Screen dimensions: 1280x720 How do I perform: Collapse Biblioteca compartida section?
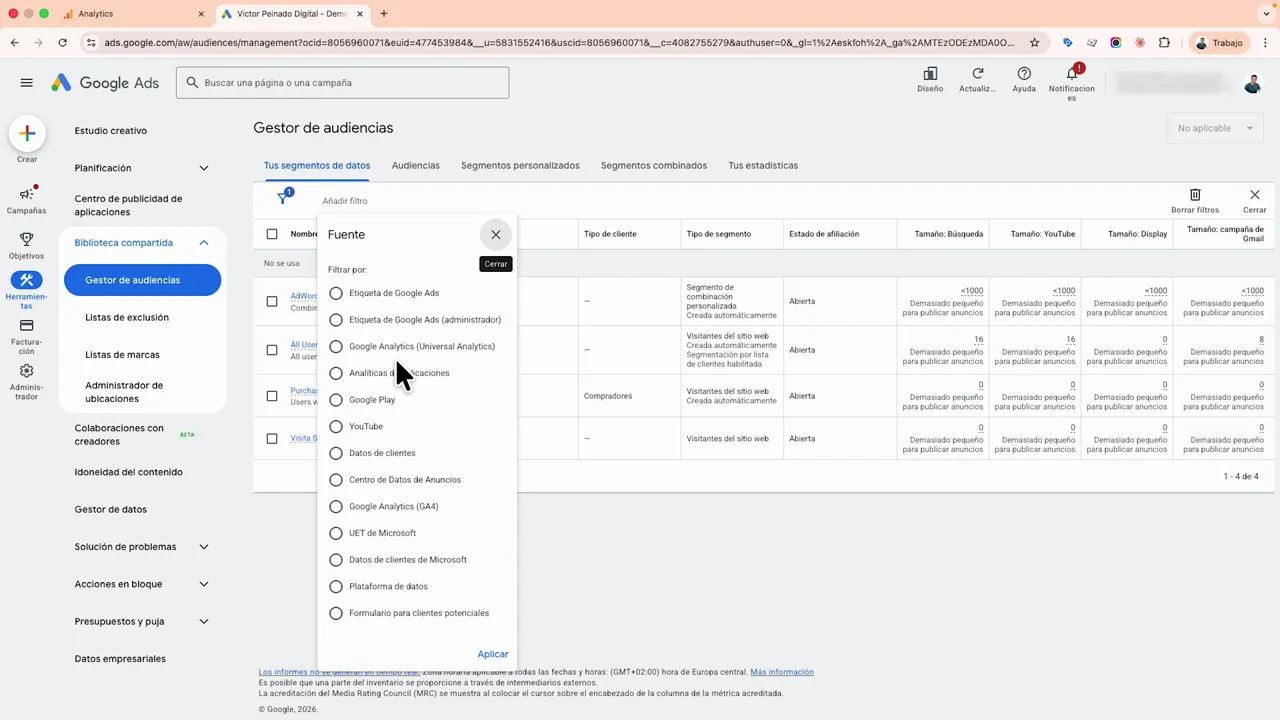[204, 243]
